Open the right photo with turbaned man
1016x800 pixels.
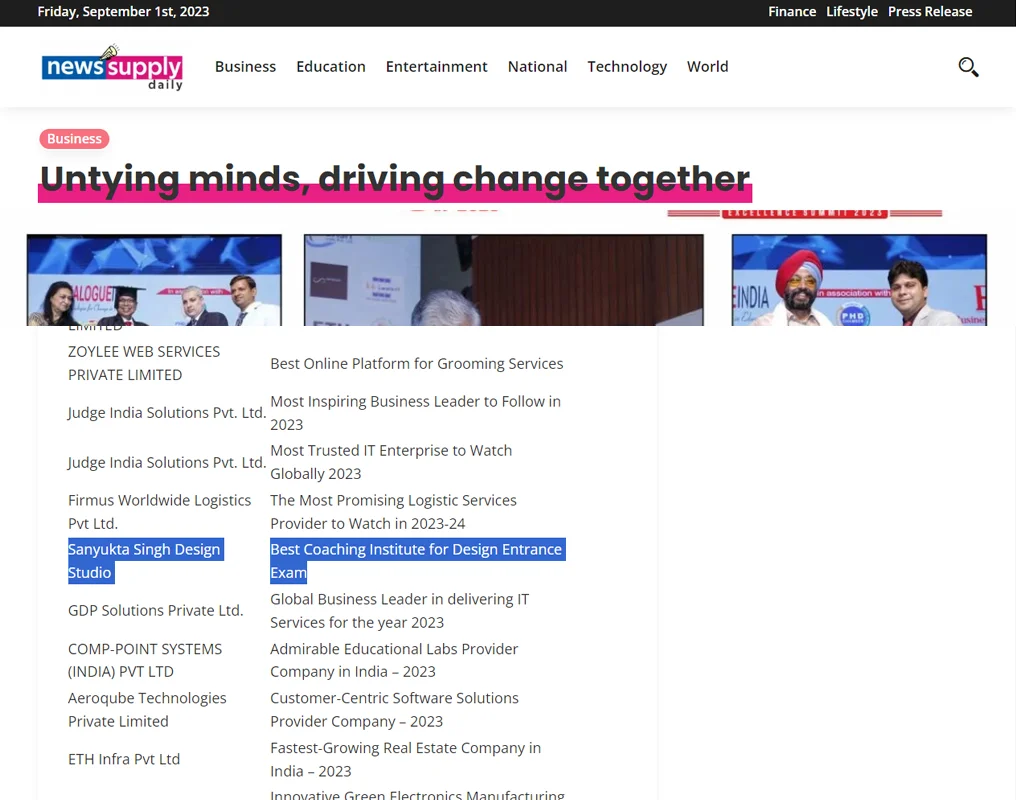858,280
